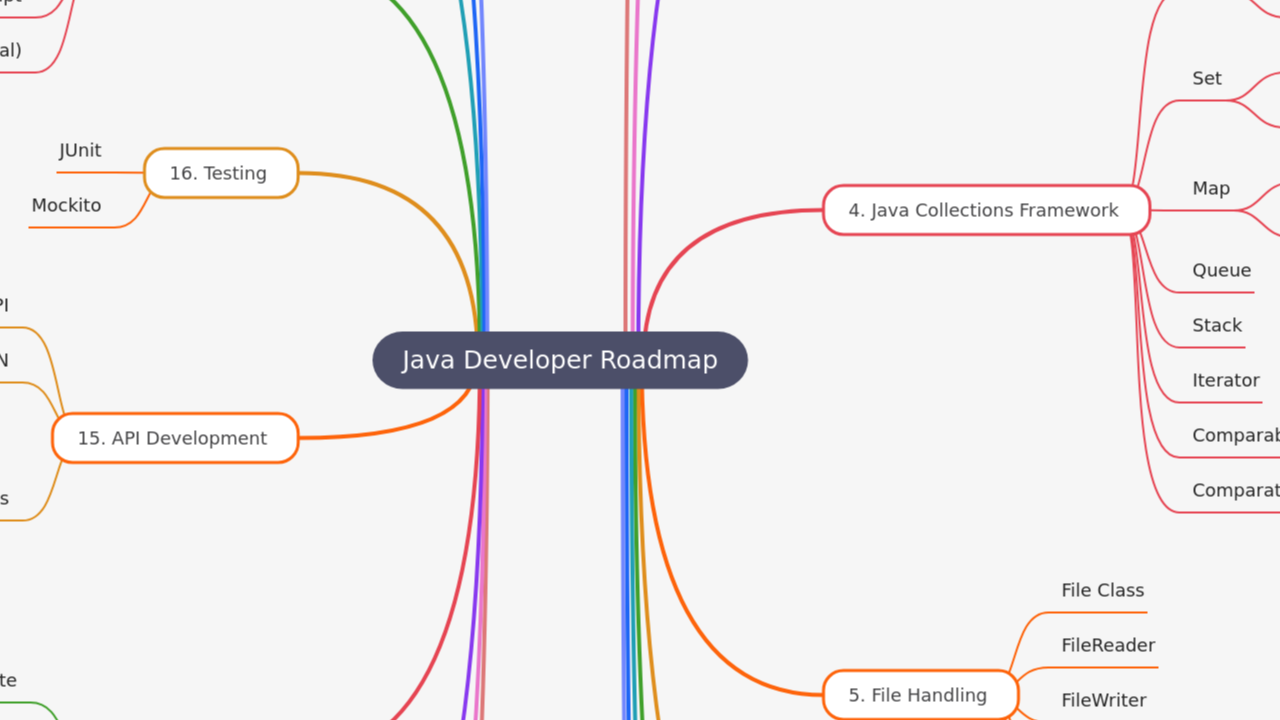Collapse the 4. Java Collections Framework branch
This screenshot has width=1280, height=720.
[x=985, y=210]
